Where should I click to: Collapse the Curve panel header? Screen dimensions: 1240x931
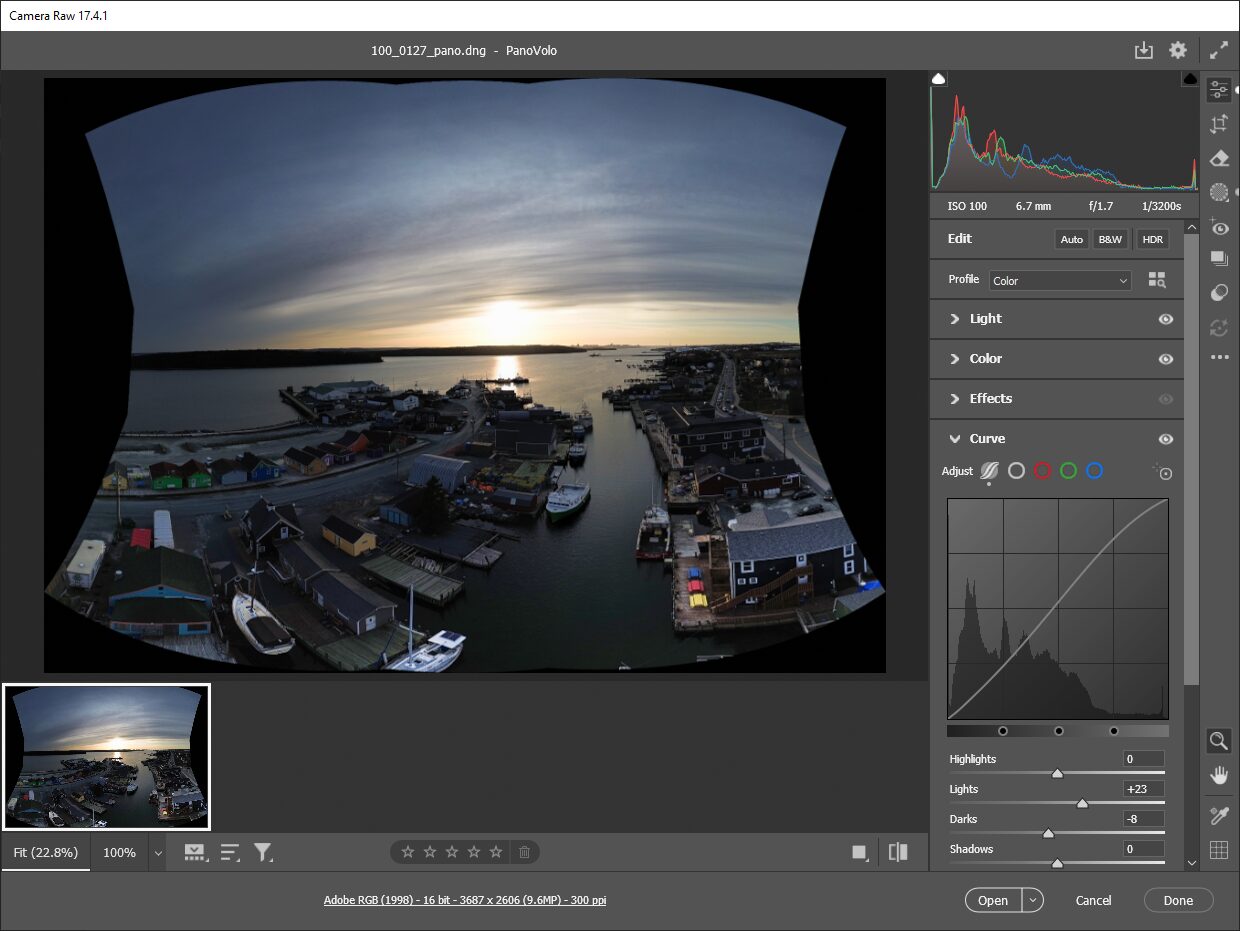tap(987, 439)
